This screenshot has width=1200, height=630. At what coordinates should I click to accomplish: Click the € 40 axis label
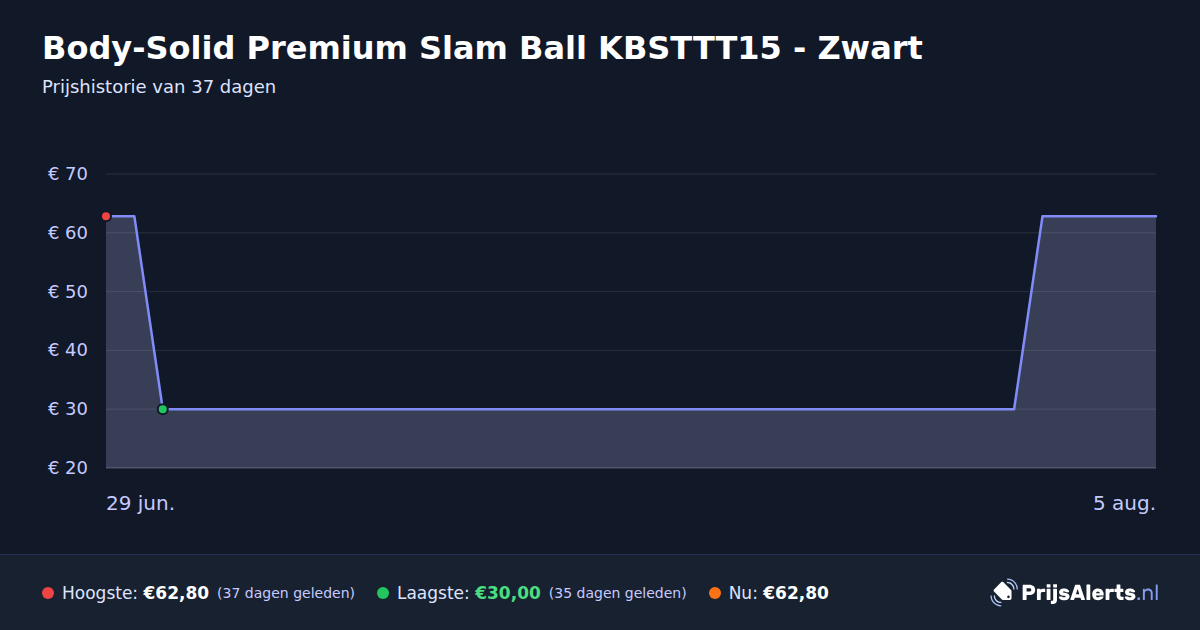click(68, 350)
